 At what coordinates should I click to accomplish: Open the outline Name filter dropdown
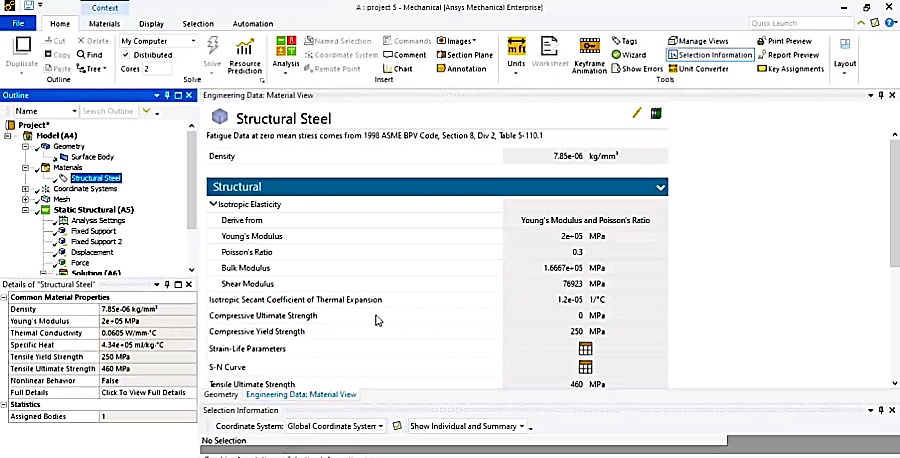coord(46,111)
